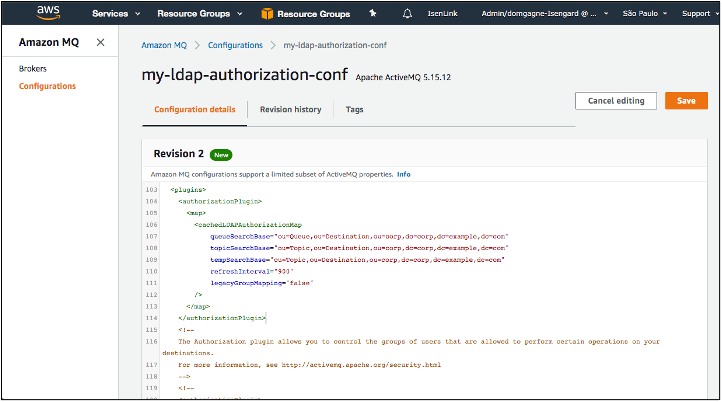
Task: Click the activemq.apache.org security URL comment
Action: (x=361, y=365)
